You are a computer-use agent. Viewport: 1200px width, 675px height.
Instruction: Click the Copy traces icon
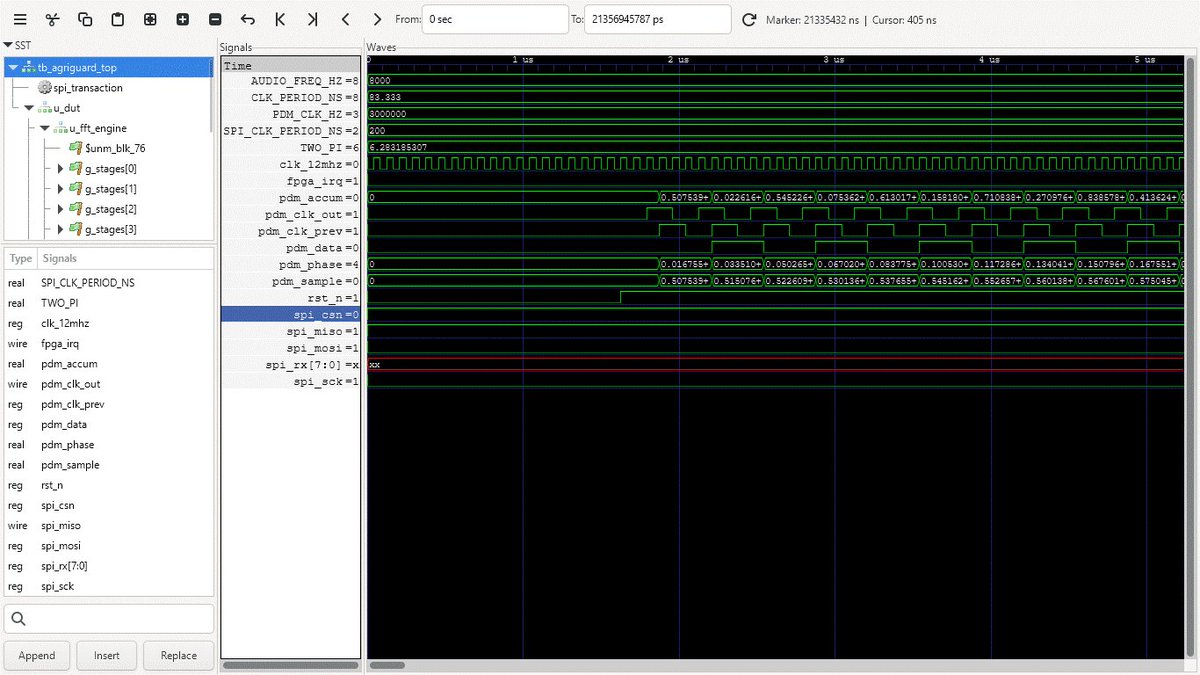point(85,19)
